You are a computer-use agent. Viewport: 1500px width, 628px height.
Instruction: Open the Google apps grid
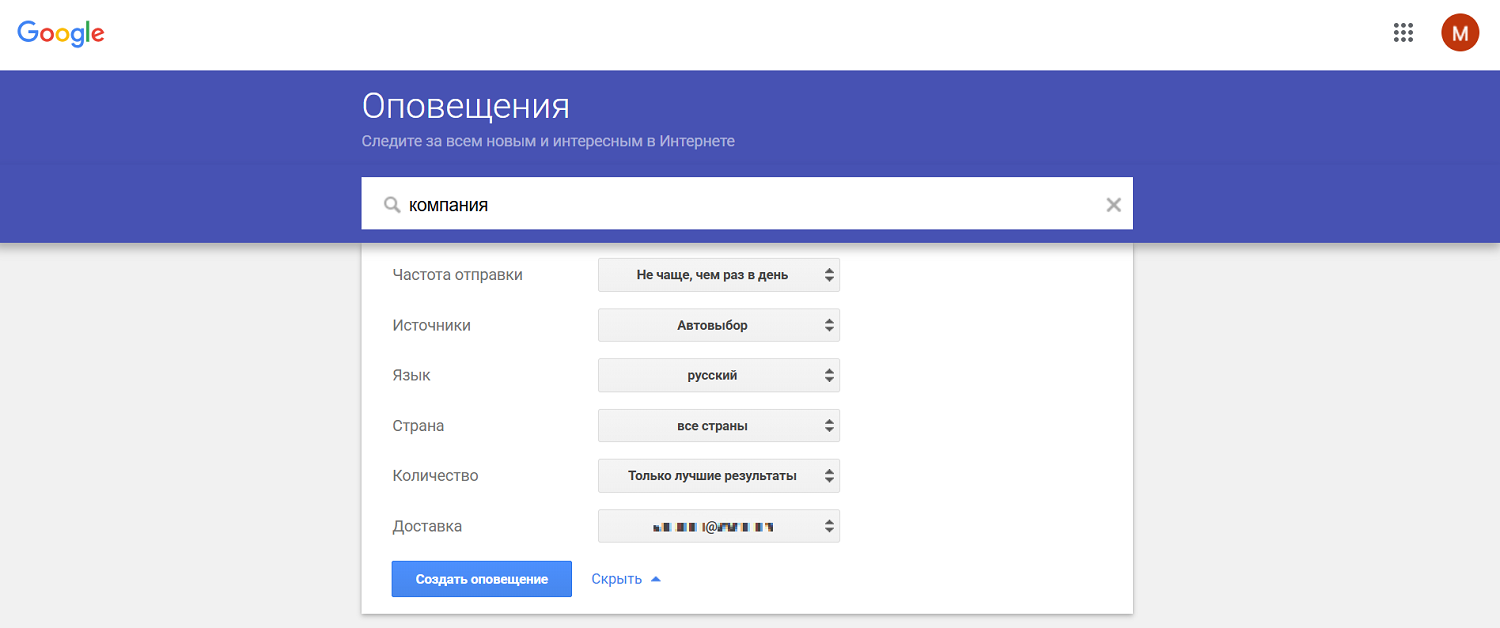pyautogui.click(x=1403, y=32)
